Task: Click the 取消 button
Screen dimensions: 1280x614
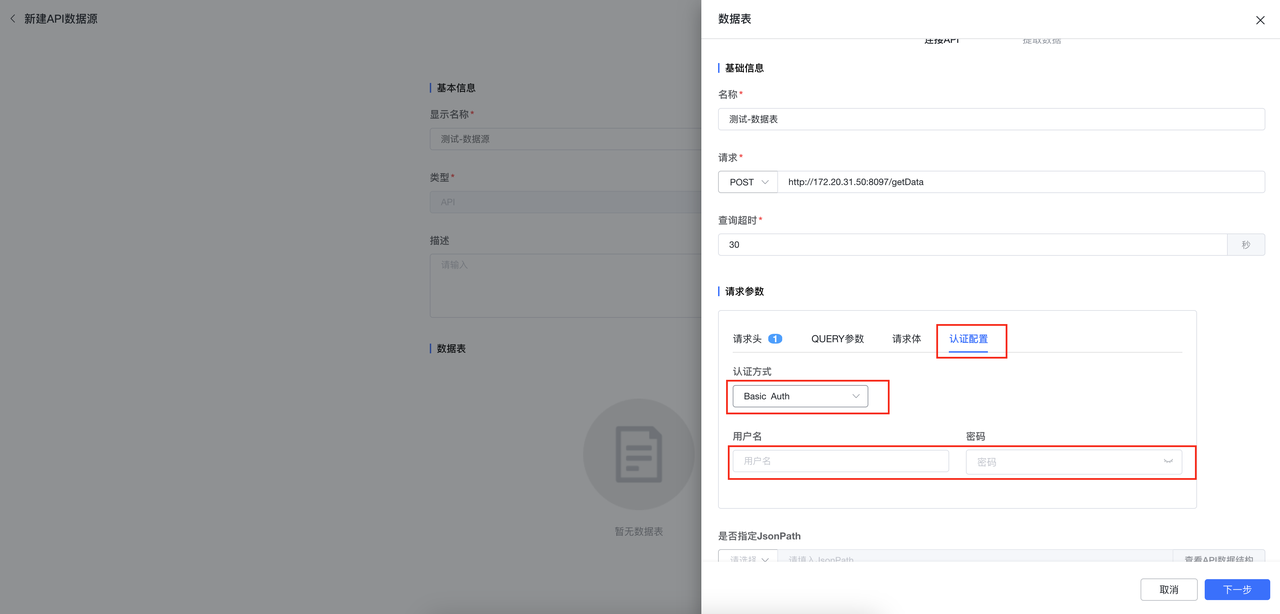Action: 1168,589
